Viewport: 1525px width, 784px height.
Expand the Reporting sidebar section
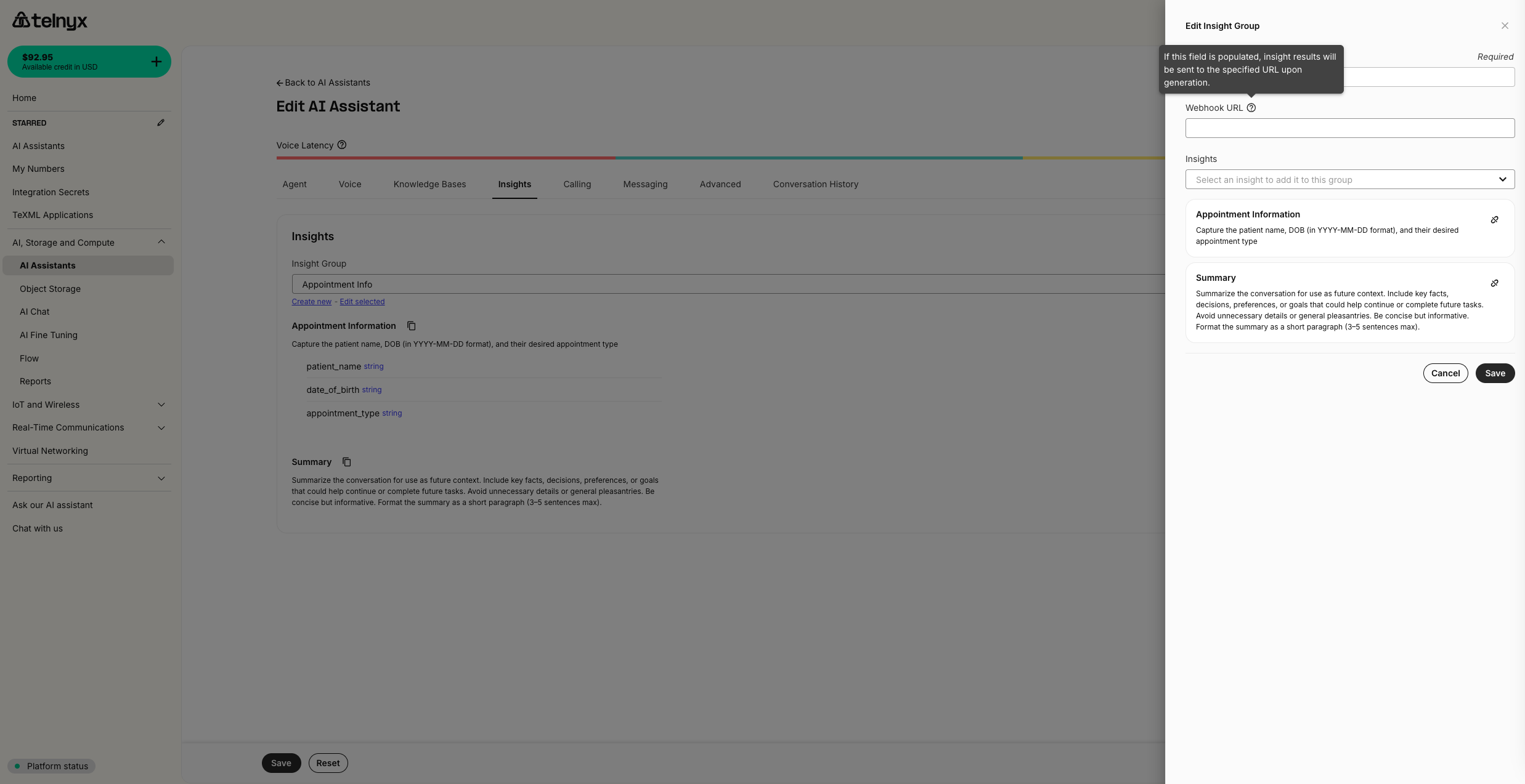(161, 478)
